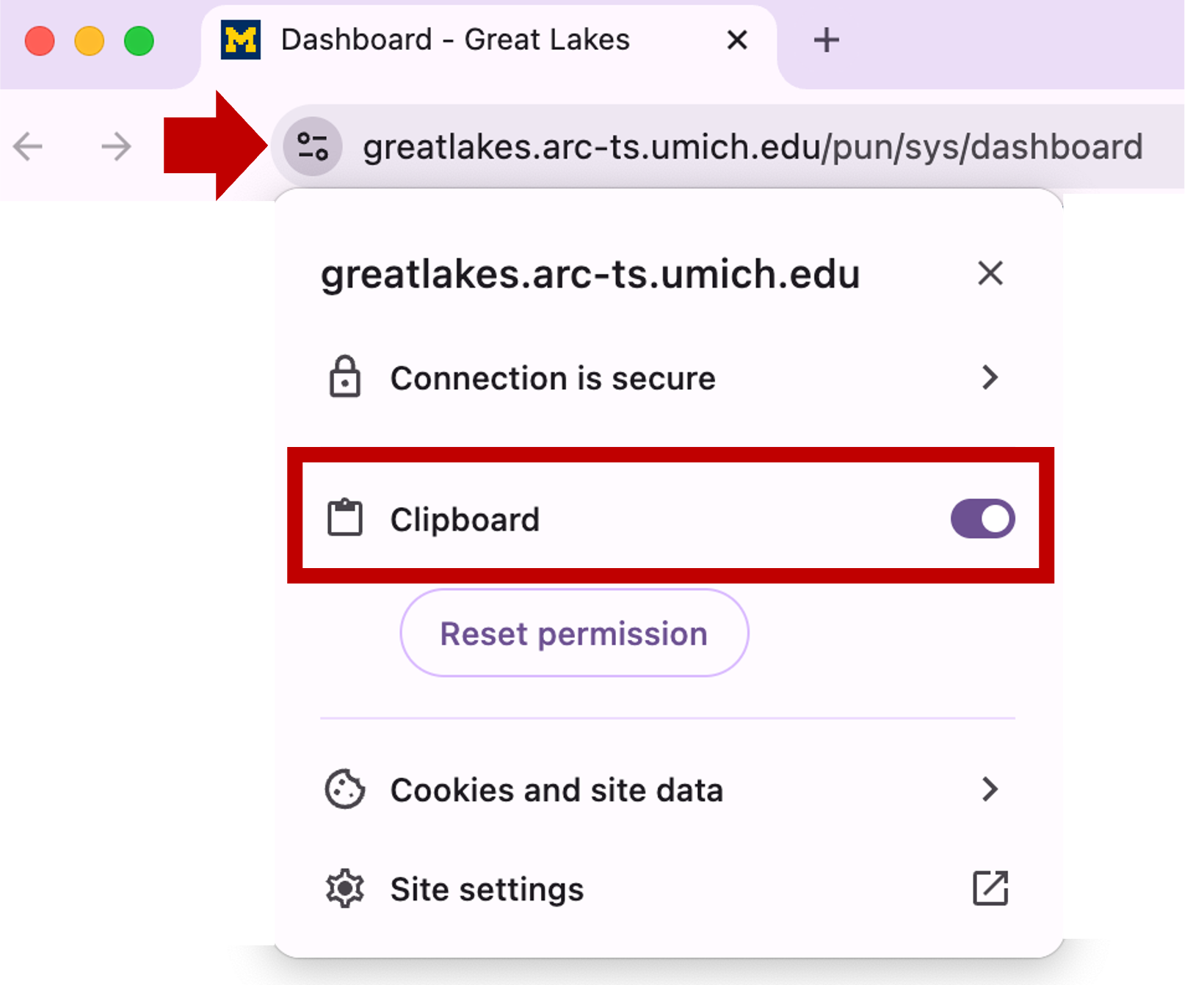Close the Dashboard - Great Lakes tab
Screen dimensions: 1204x985
[737, 40]
